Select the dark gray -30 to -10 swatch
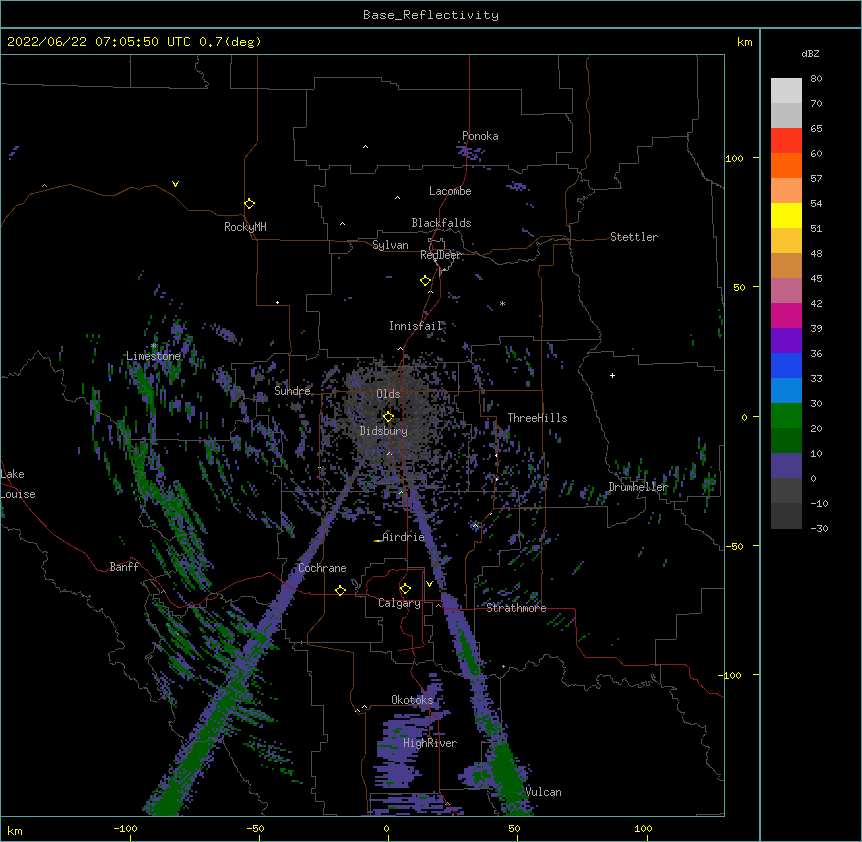862x842 pixels. coord(786,516)
